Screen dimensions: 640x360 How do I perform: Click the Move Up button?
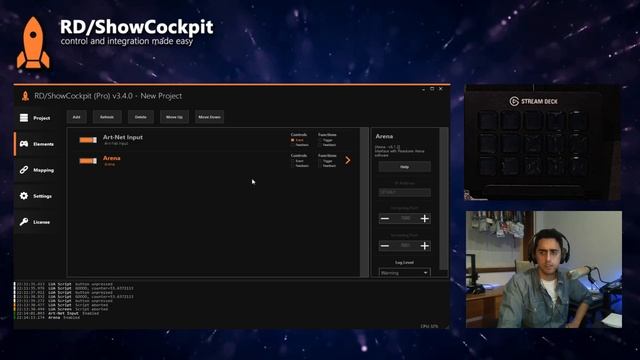(174, 117)
